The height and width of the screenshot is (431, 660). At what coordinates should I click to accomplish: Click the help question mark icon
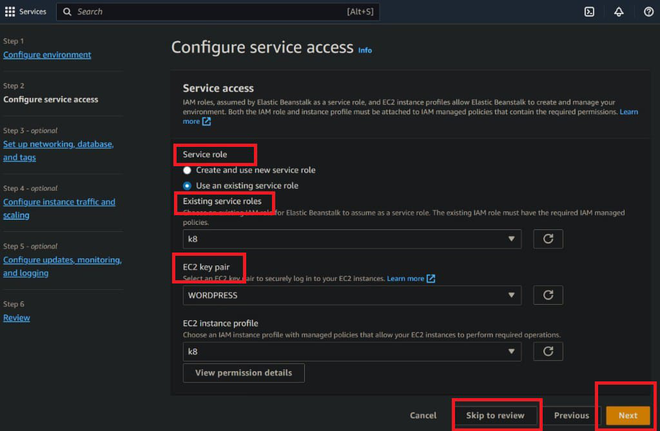[648, 12]
